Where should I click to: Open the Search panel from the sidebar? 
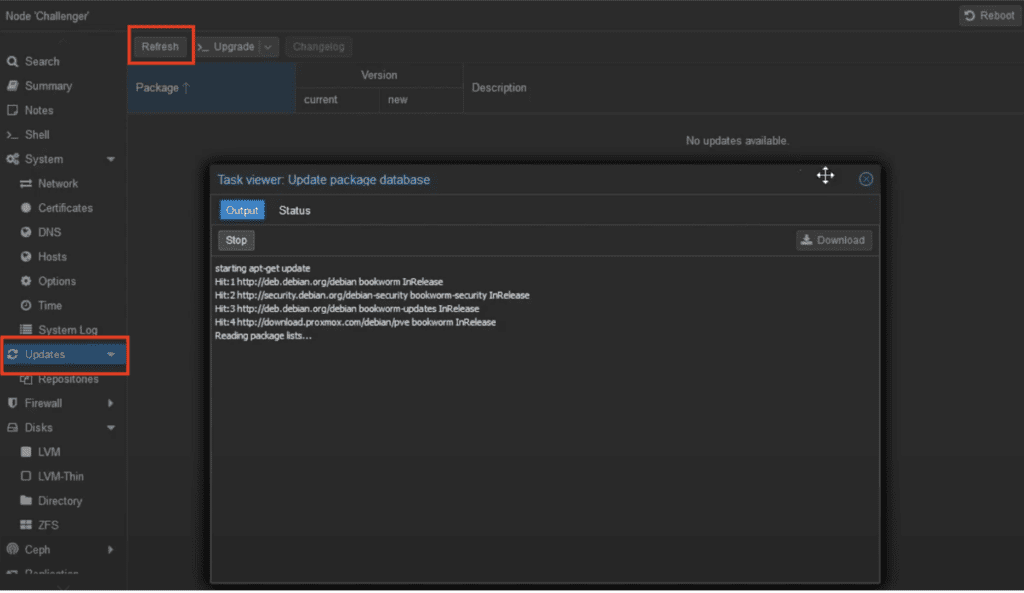40,61
